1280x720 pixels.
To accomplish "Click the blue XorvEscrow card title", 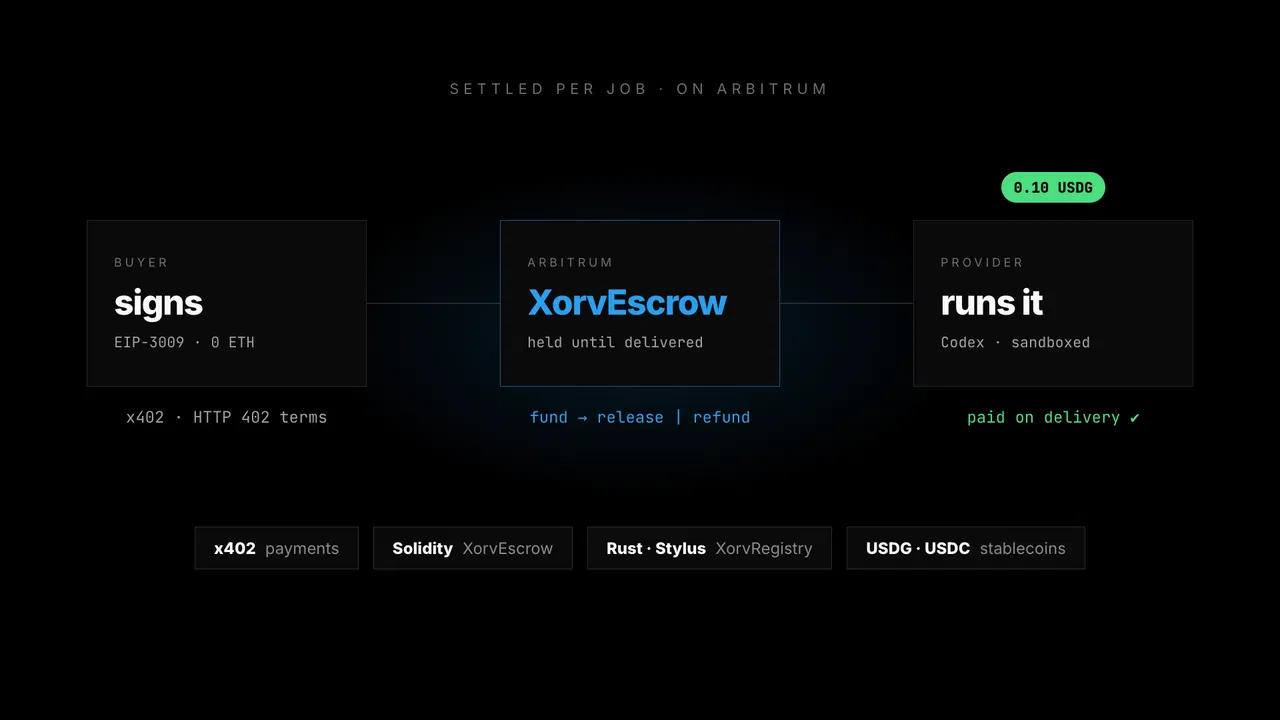I will pos(627,302).
